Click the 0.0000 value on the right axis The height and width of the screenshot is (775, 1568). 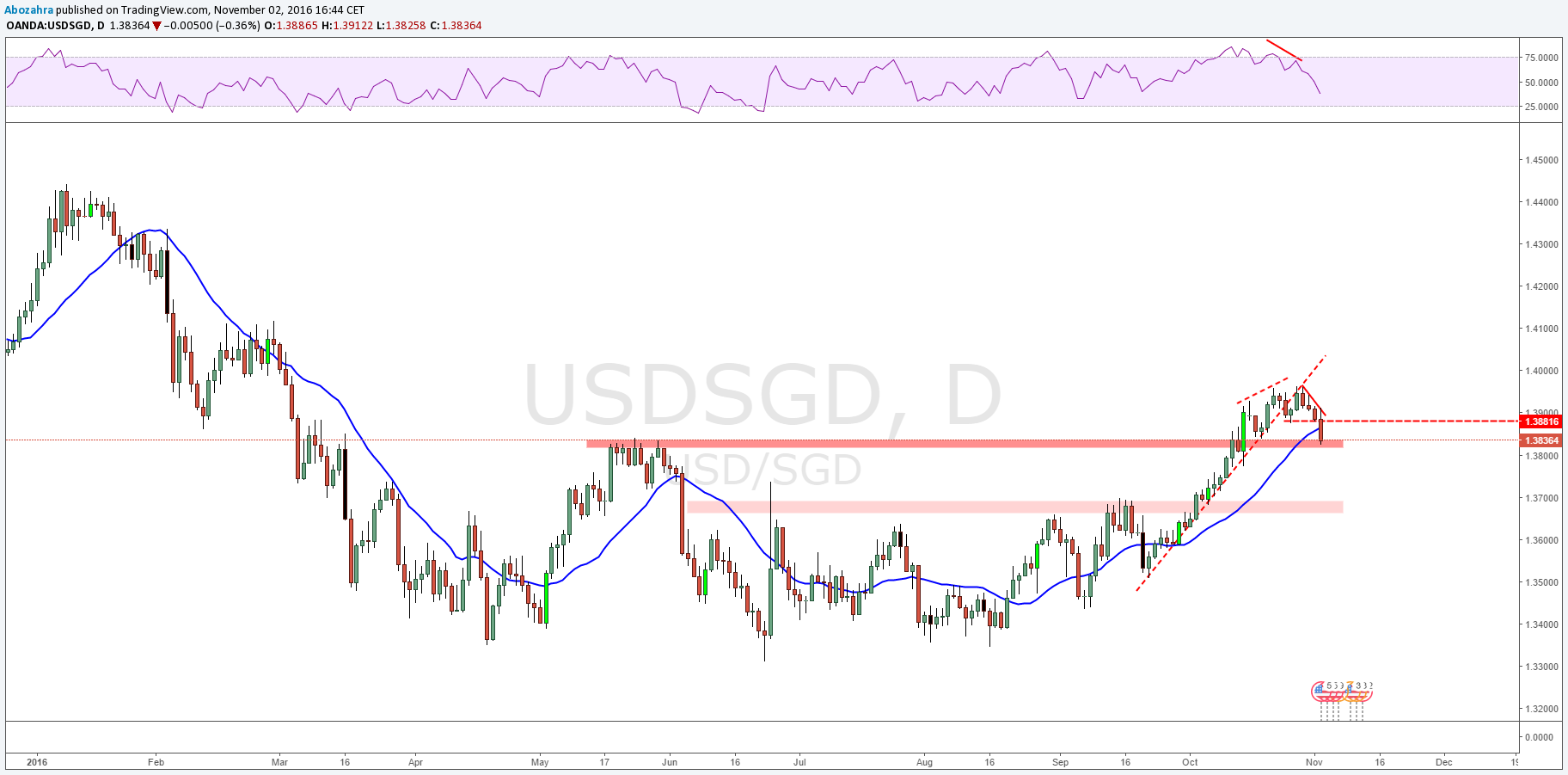point(1539,737)
